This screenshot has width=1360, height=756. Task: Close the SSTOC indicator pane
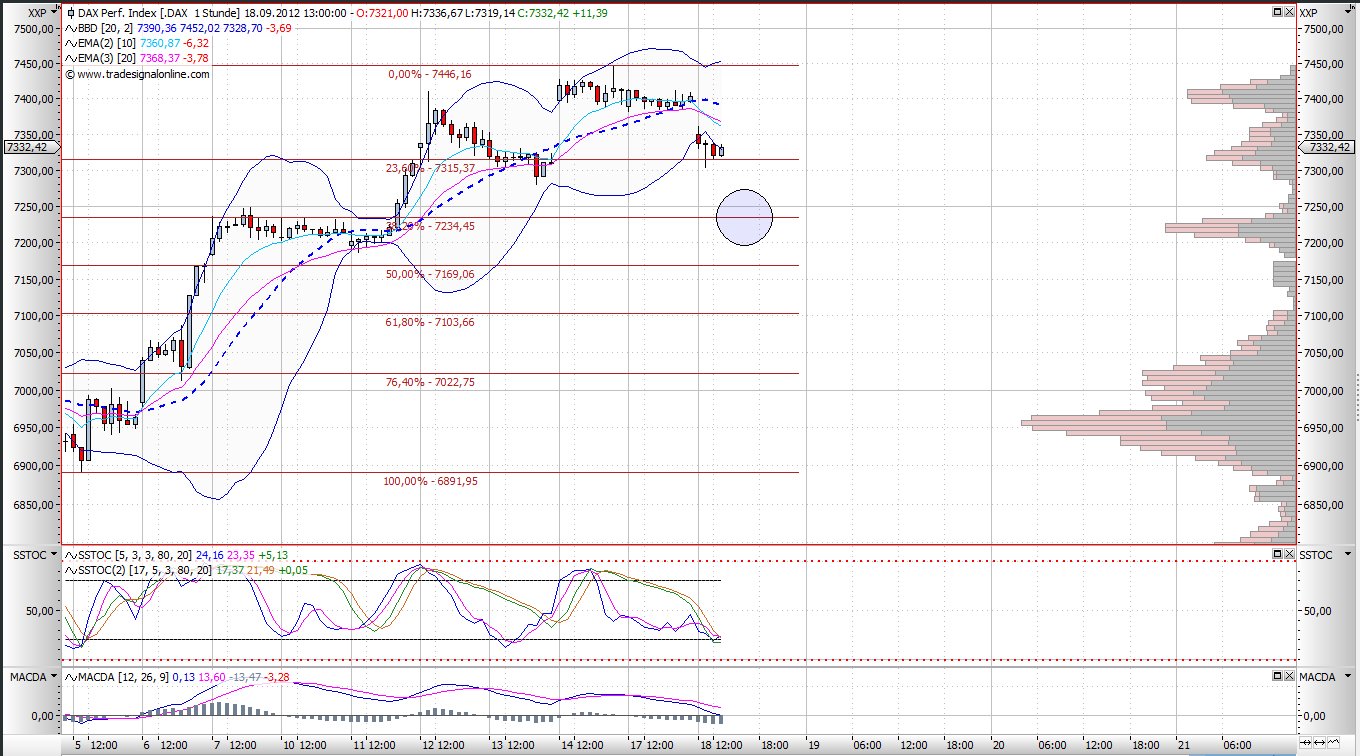point(1288,554)
